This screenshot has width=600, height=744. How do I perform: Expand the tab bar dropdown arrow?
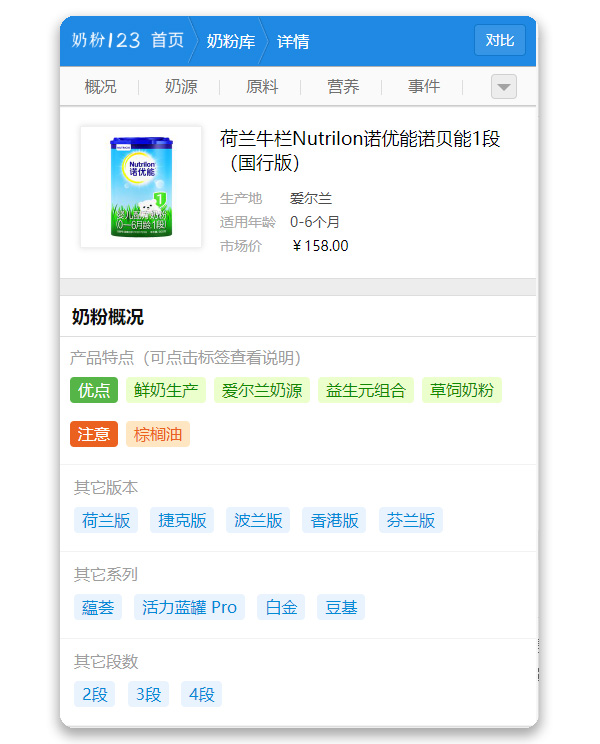[x=504, y=86]
